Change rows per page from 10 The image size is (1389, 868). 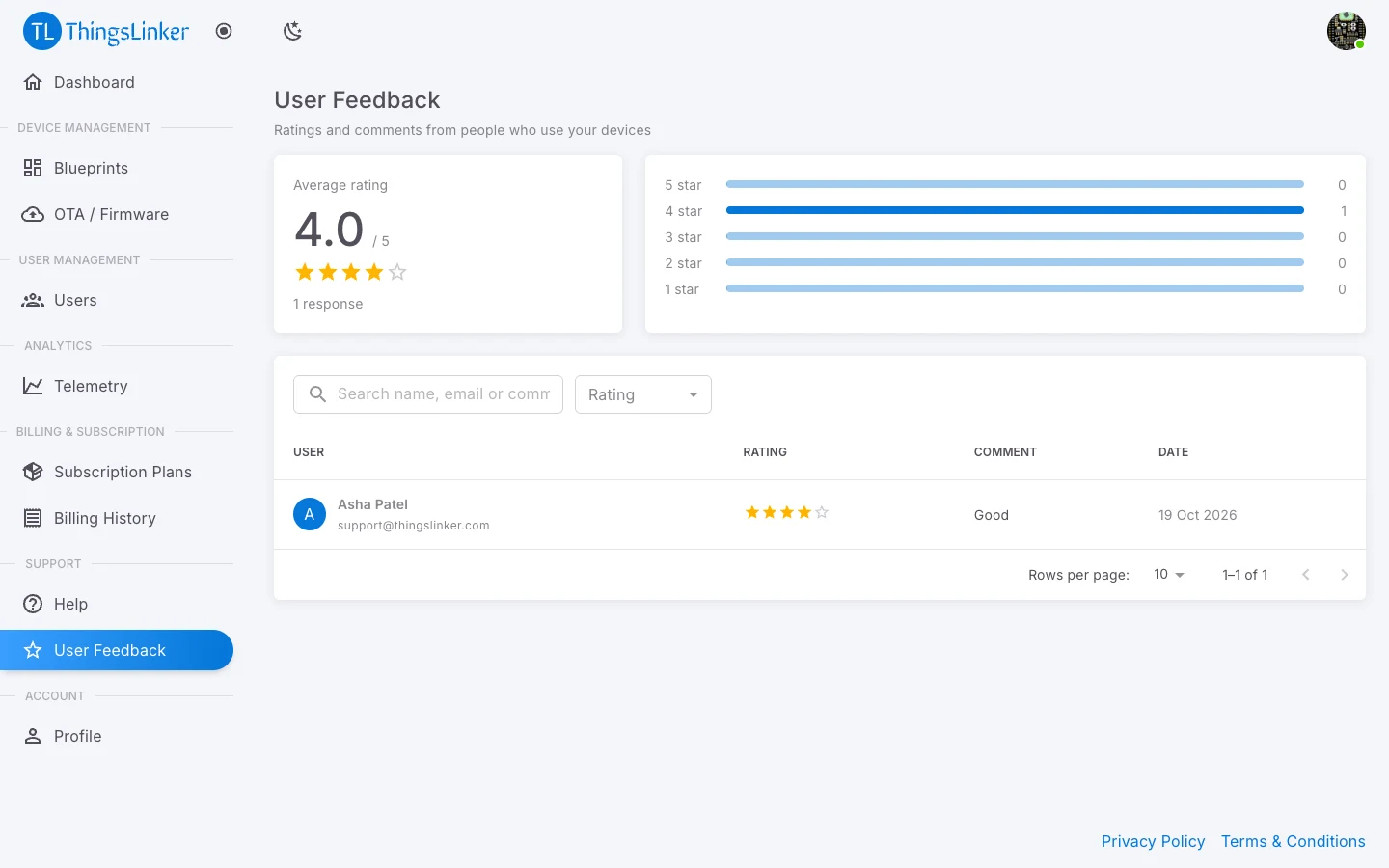(1168, 574)
